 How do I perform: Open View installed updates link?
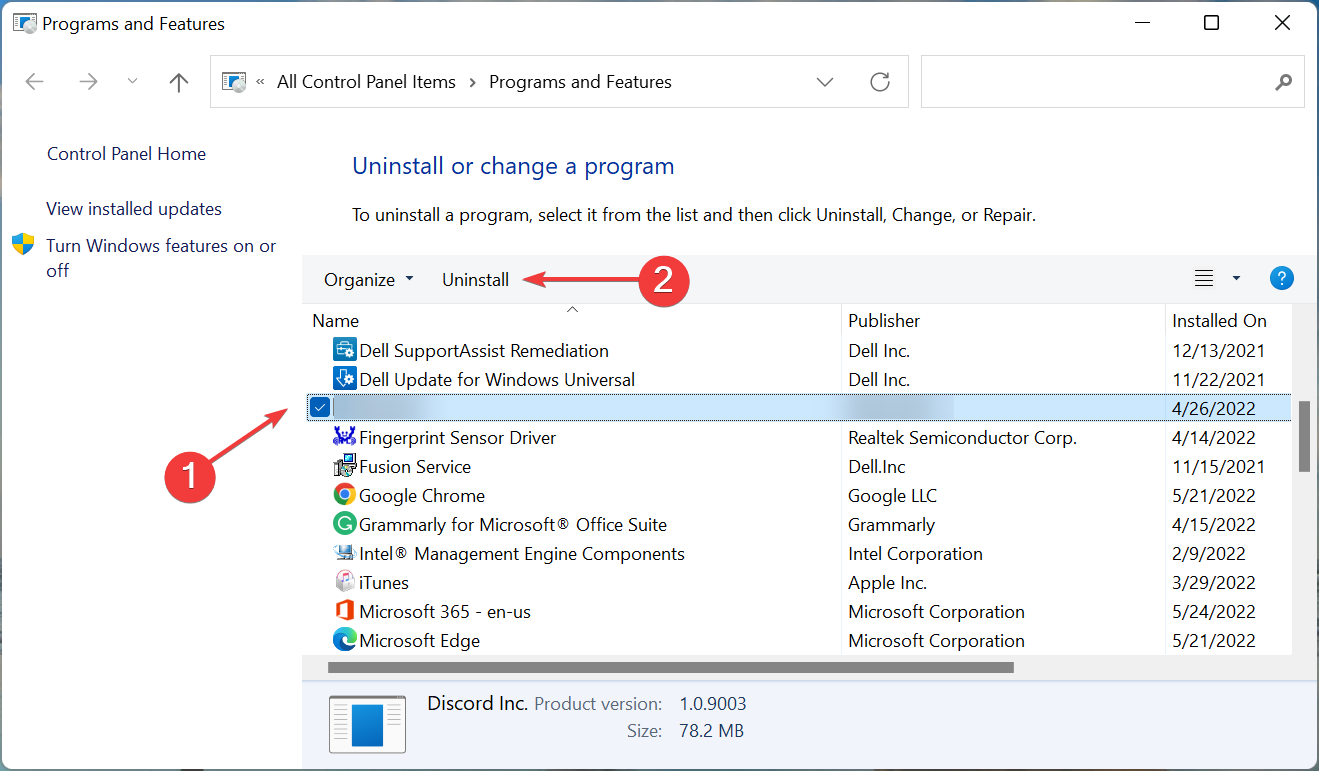134,209
